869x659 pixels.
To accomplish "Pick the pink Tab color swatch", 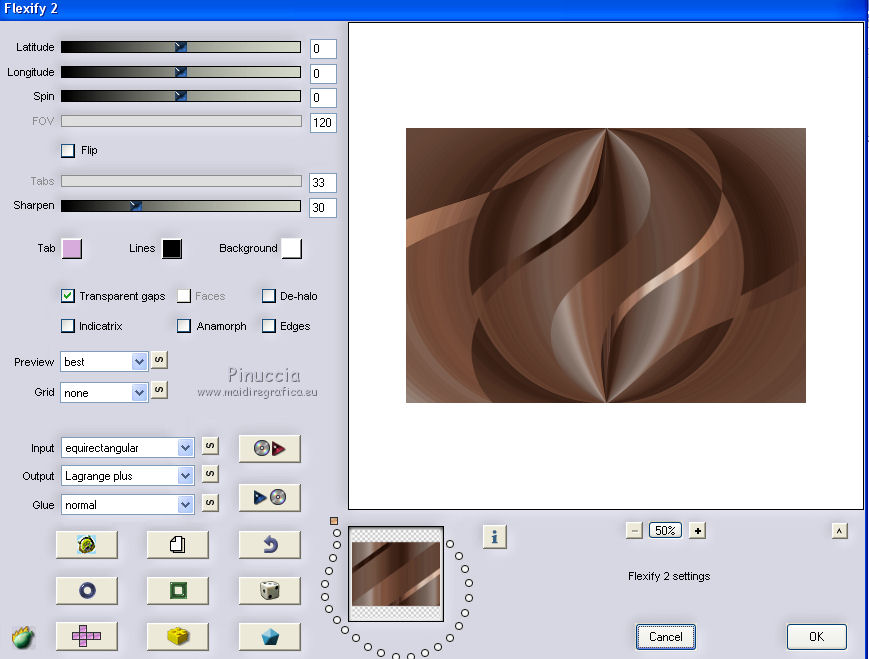I will pyautogui.click(x=72, y=249).
